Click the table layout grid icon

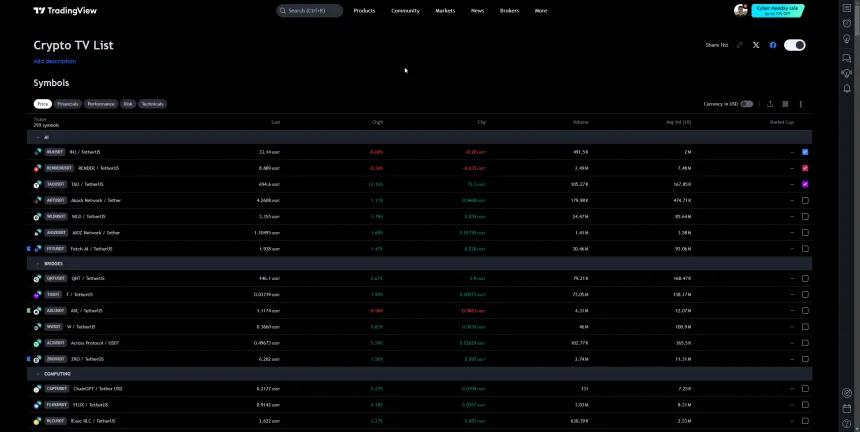785,104
